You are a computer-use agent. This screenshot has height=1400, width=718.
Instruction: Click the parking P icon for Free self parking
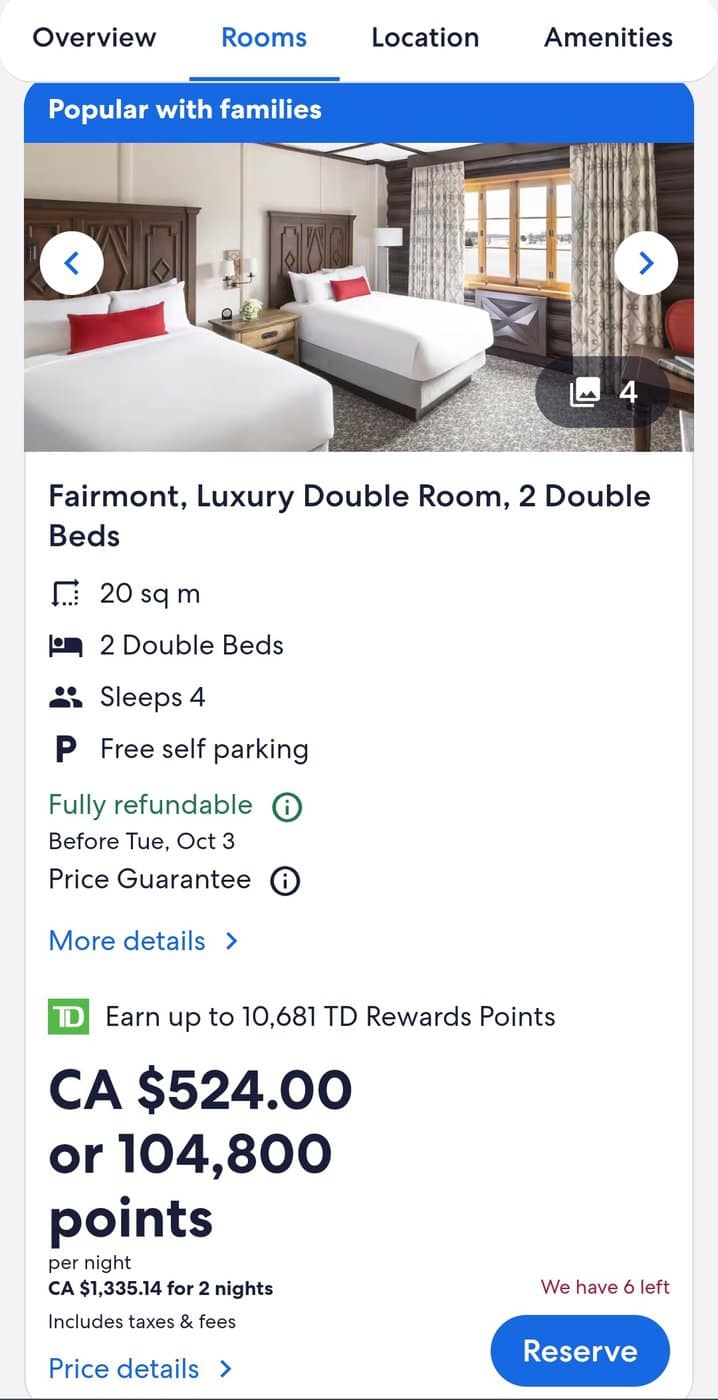64,748
